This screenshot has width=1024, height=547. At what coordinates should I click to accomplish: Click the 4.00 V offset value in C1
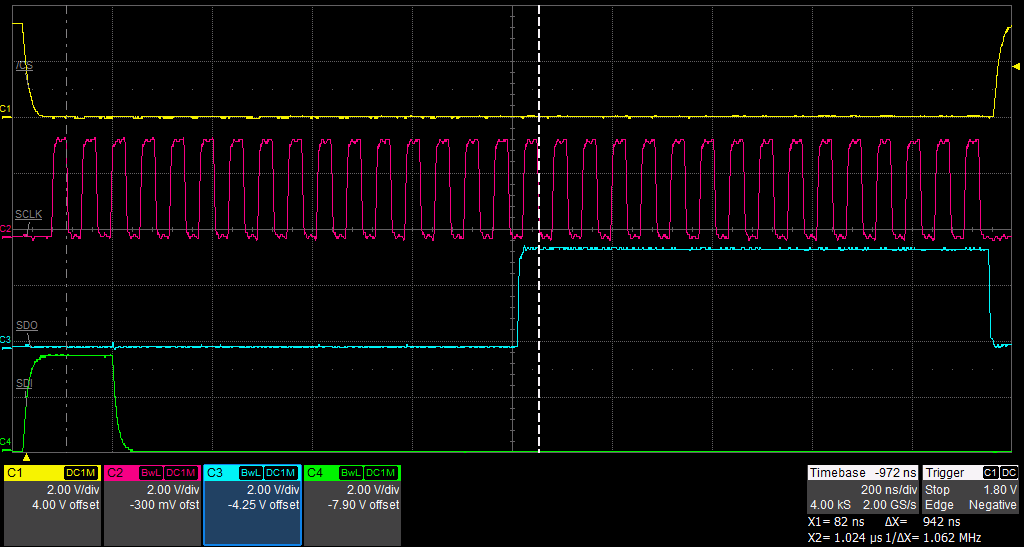point(65,505)
